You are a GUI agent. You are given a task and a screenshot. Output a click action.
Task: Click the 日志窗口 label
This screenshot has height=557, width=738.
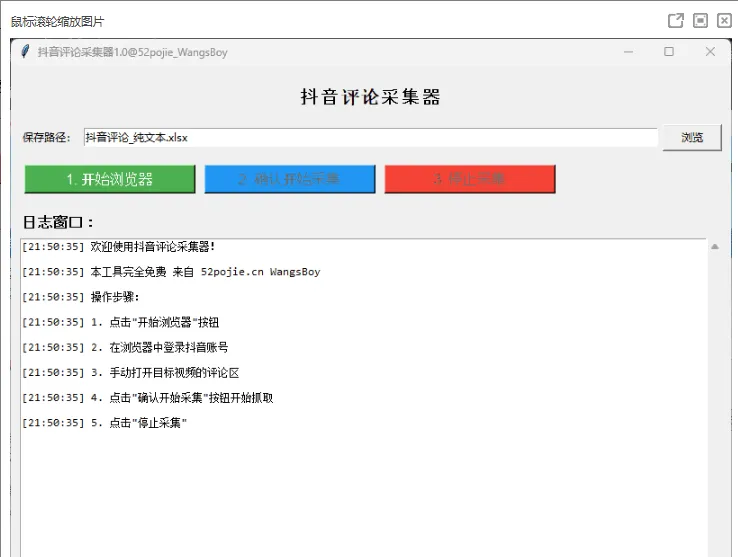coord(58,222)
